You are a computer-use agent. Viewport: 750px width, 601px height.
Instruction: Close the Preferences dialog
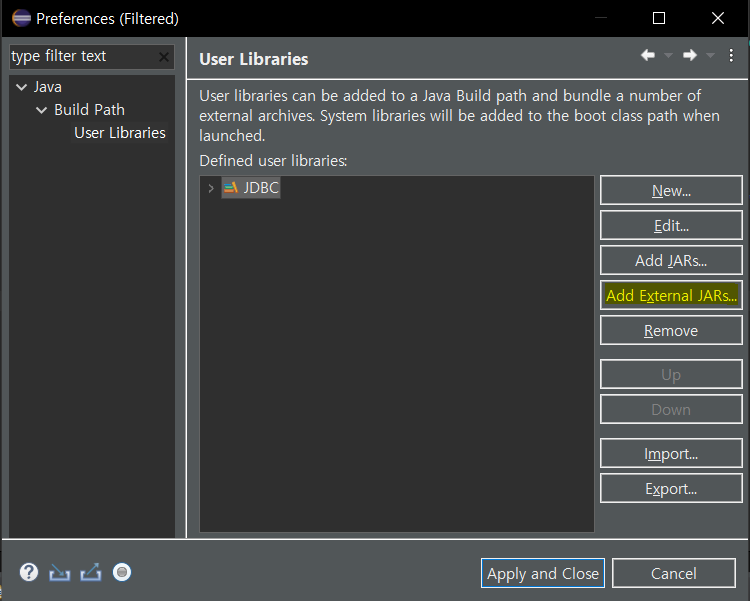point(718,18)
